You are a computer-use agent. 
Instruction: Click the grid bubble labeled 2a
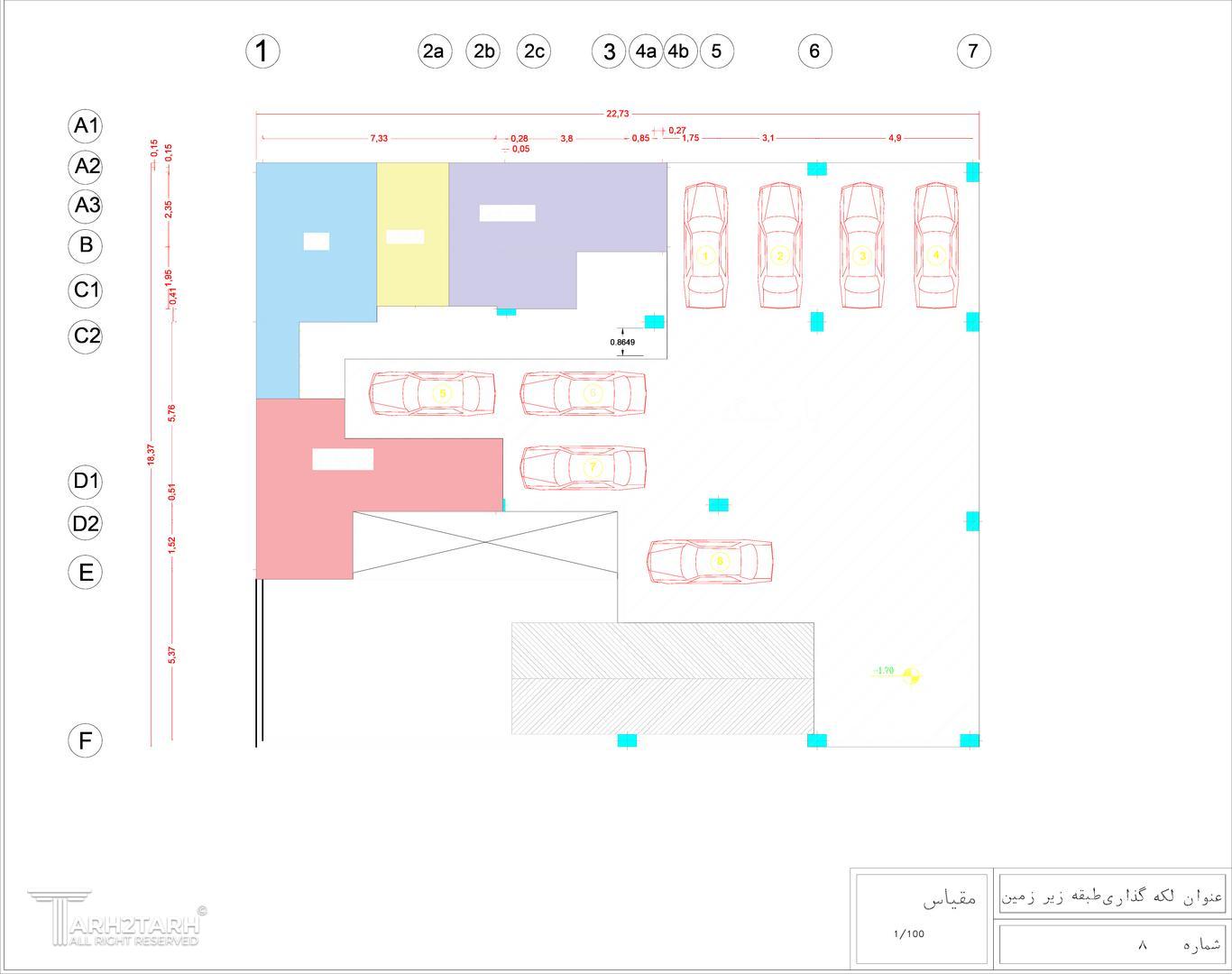pyautogui.click(x=434, y=51)
